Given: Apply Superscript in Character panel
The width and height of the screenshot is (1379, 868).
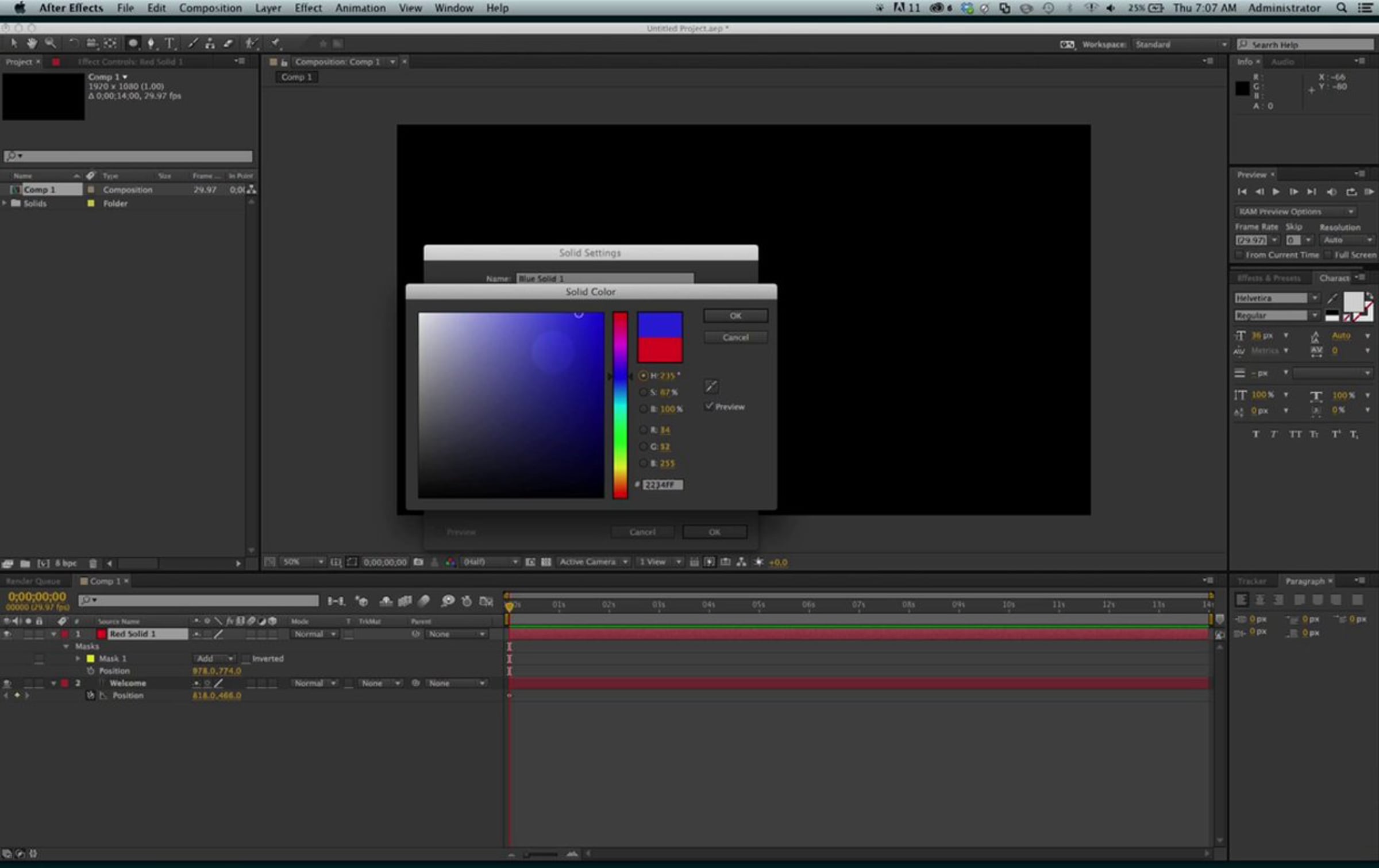Looking at the screenshot, I should coord(1336,434).
